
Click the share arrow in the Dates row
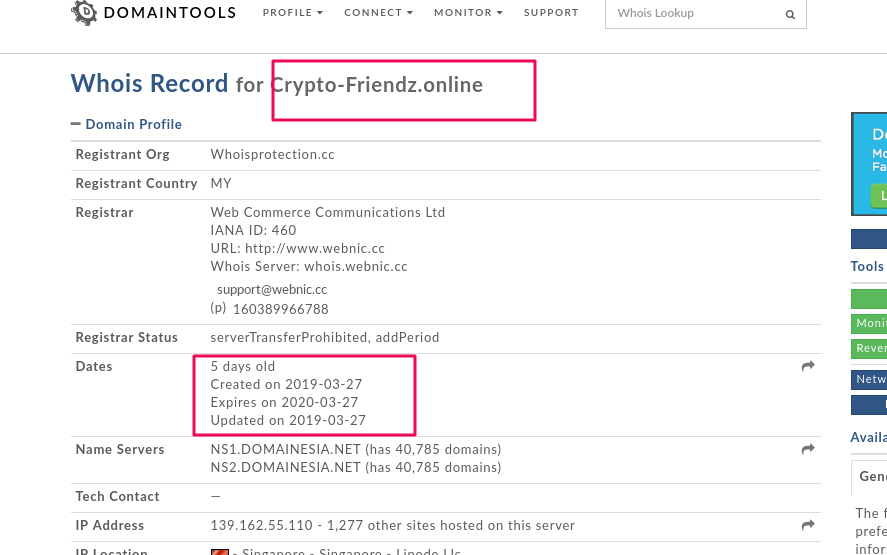click(808, 366)
